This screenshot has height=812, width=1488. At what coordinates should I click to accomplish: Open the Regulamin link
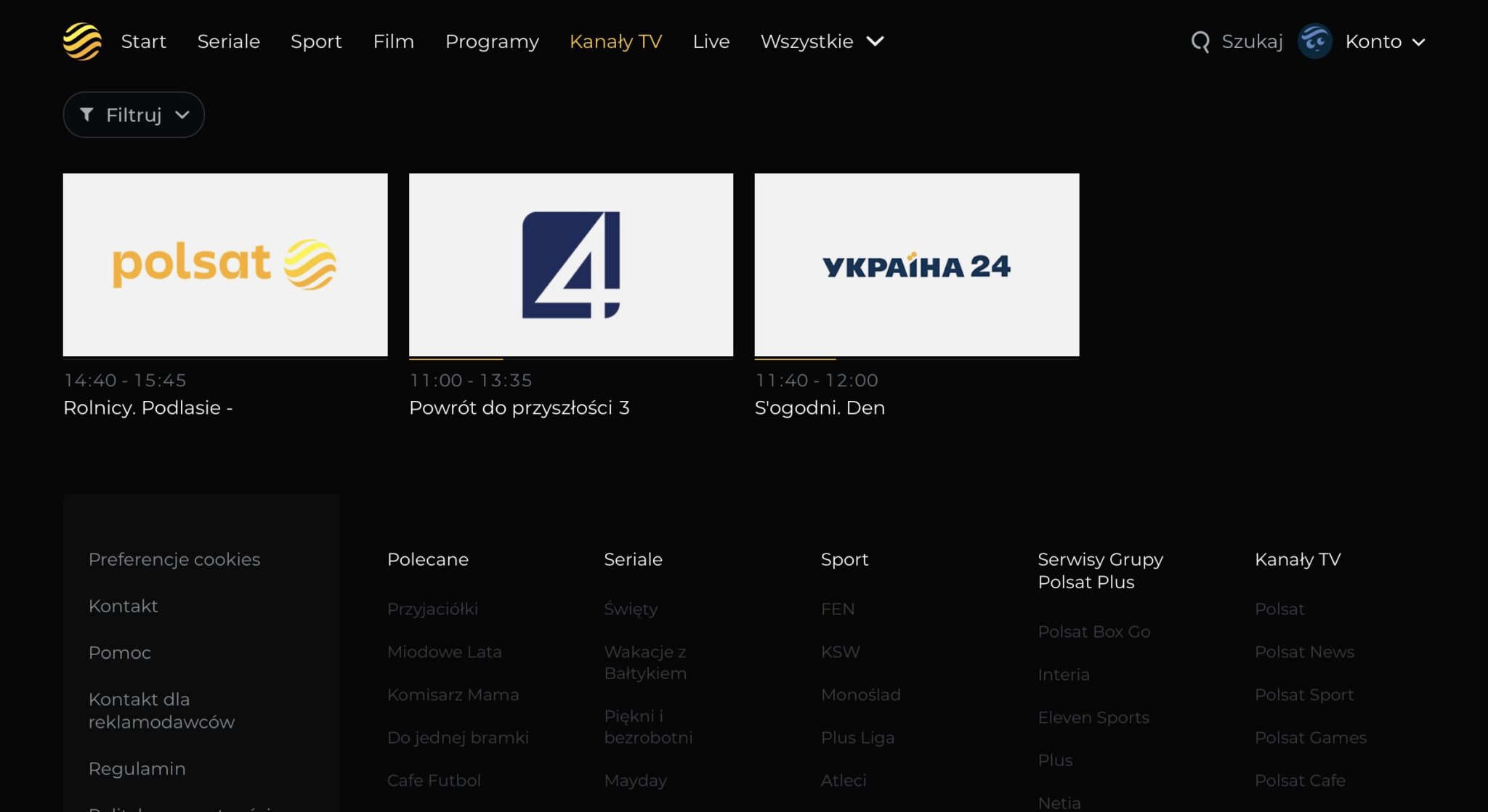tap(137, 768)
